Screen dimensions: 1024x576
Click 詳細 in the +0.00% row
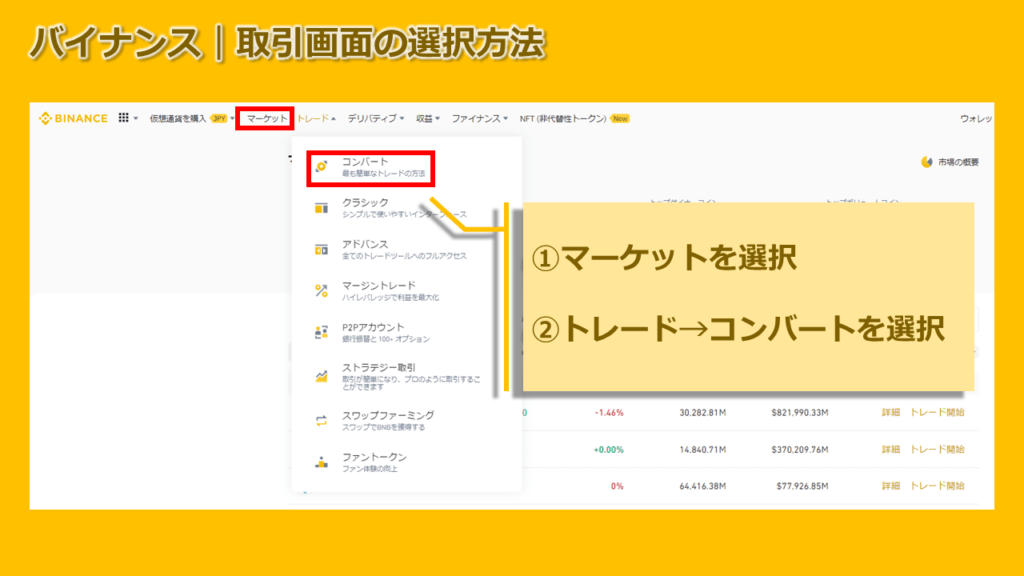[891, 449]
